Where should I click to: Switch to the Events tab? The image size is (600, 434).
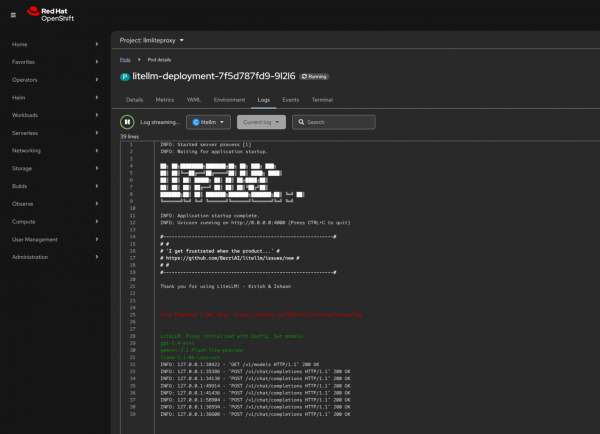click(291, 100)
